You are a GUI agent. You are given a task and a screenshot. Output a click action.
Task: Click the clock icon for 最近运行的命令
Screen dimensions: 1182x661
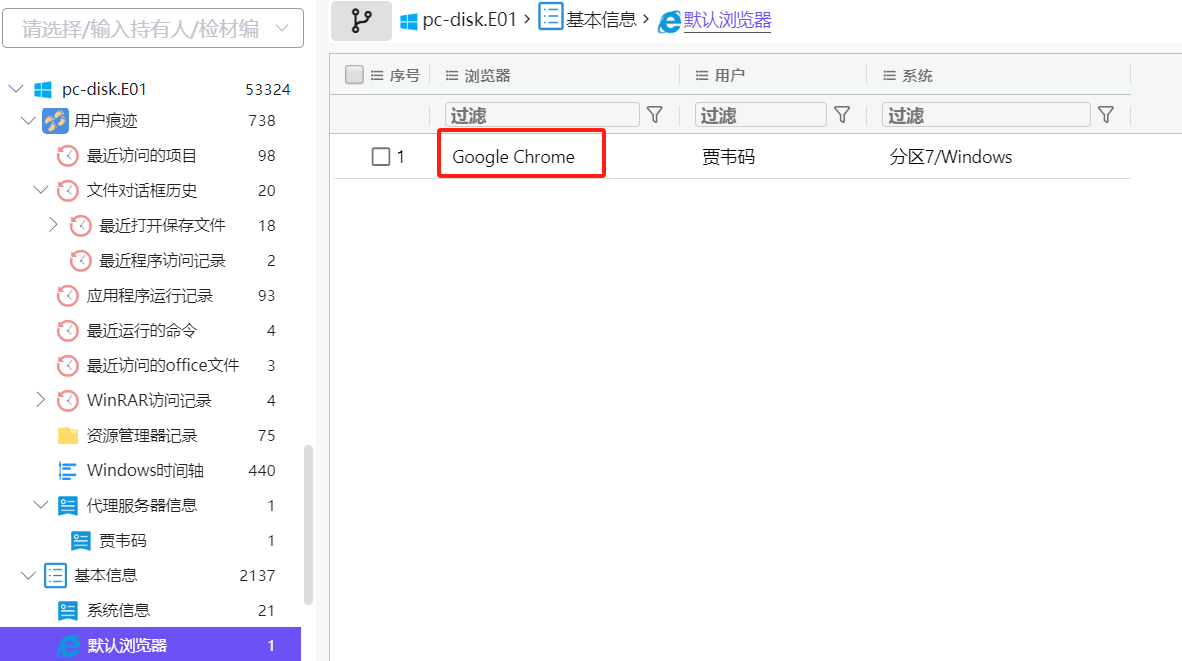pyautogui.click(x=68, y=330)
